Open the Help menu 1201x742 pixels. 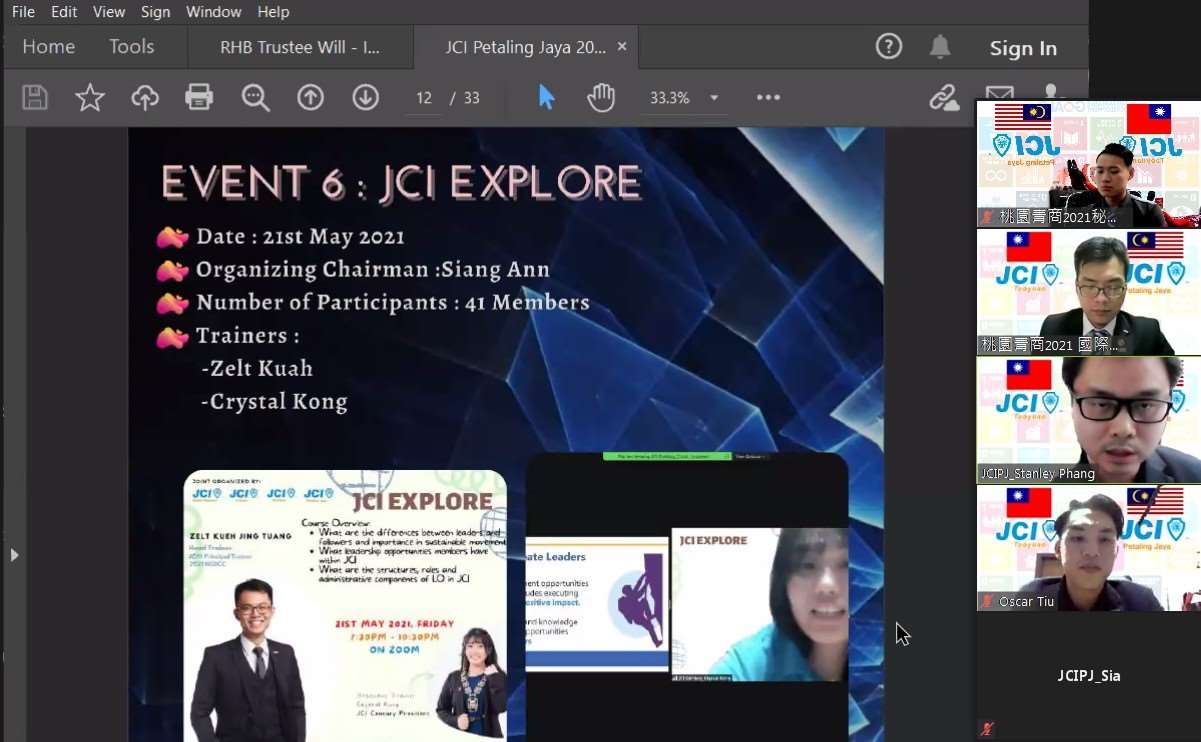tap(273, 12)
